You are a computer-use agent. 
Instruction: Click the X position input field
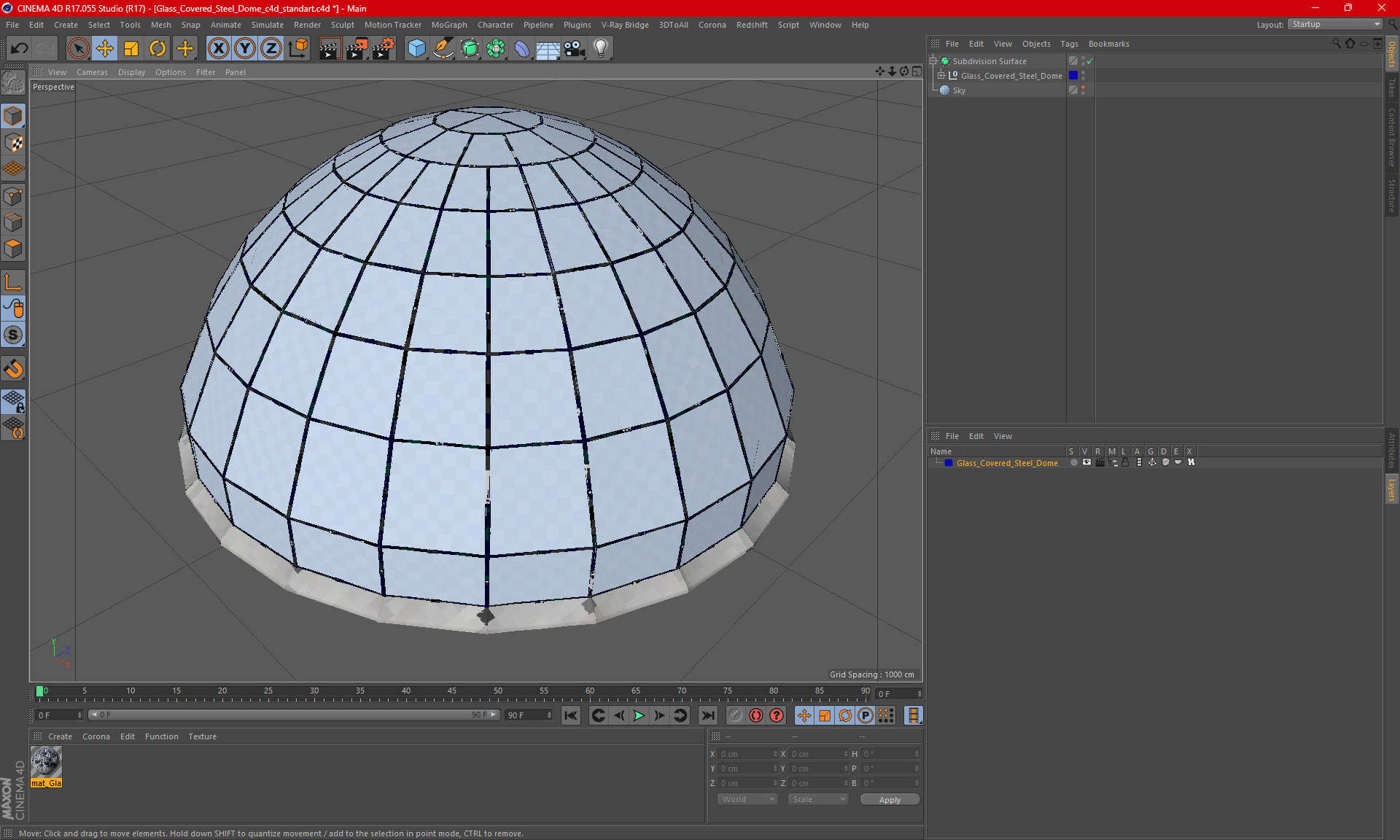(x=748, y=754)
